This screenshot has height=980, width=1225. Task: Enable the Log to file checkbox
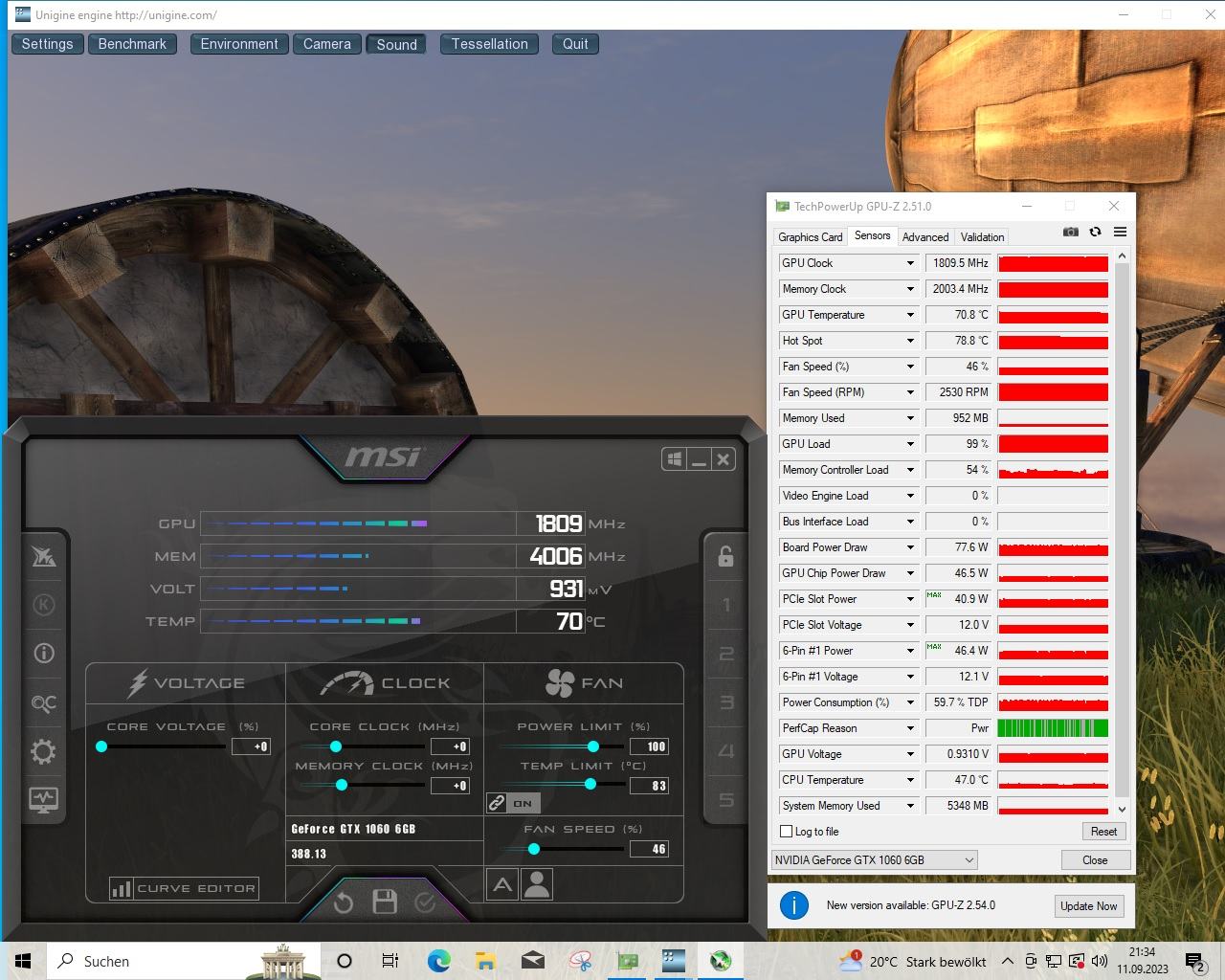[x=787, y=832]
